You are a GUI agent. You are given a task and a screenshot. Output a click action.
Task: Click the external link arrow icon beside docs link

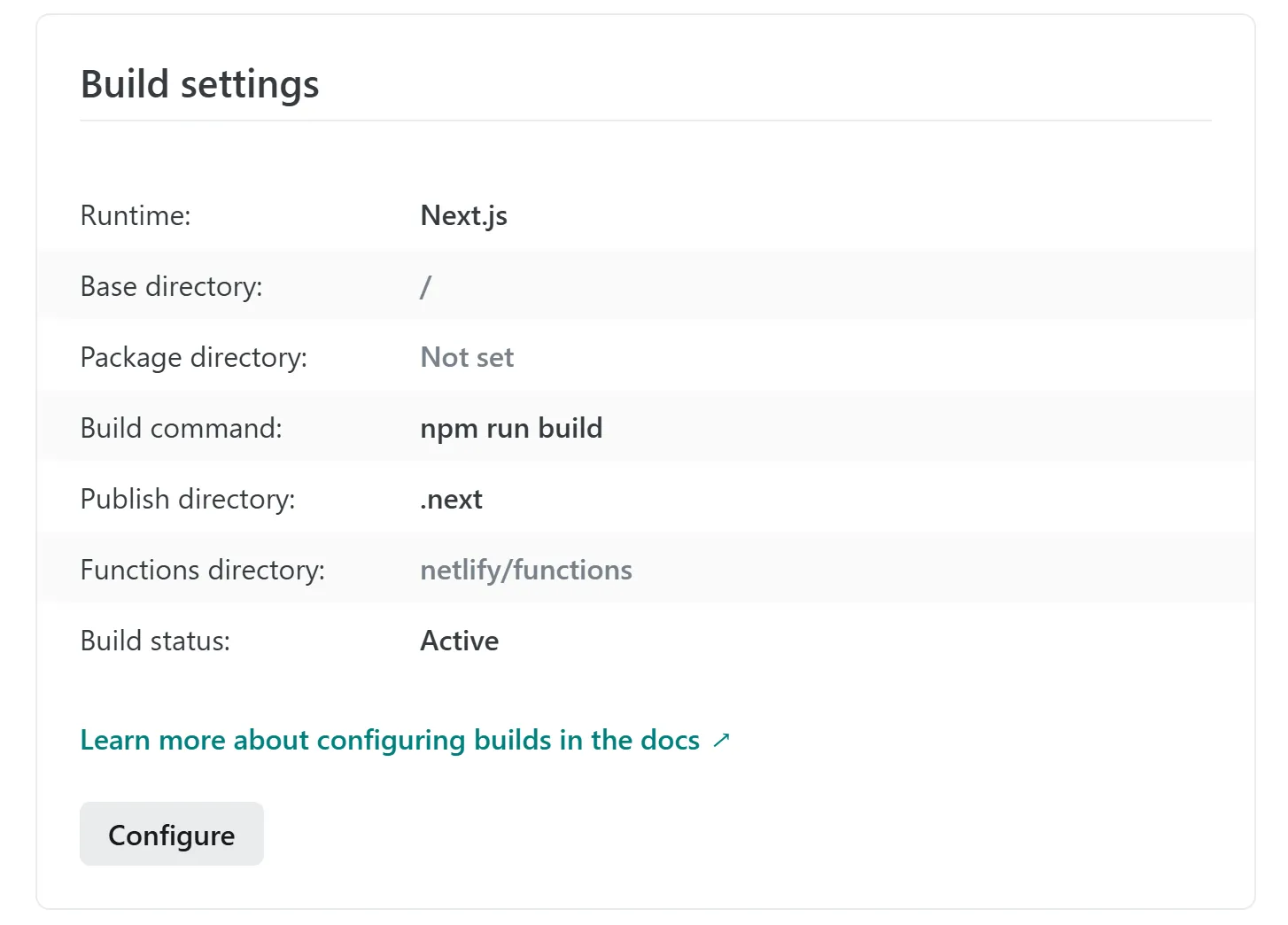click(720, 738)
